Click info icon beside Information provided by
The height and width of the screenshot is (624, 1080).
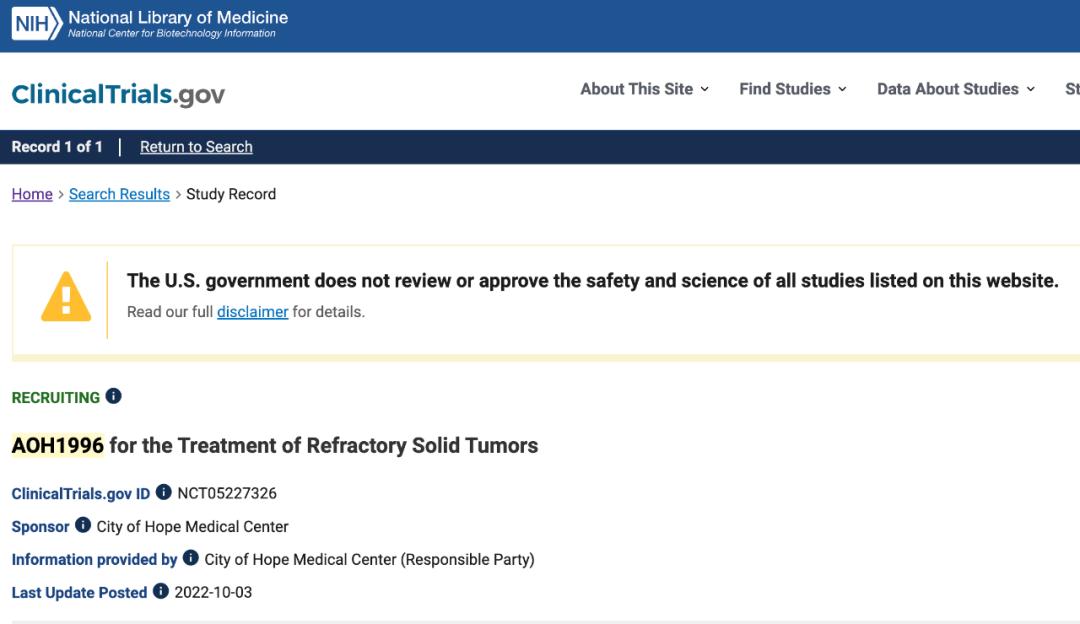191,558
